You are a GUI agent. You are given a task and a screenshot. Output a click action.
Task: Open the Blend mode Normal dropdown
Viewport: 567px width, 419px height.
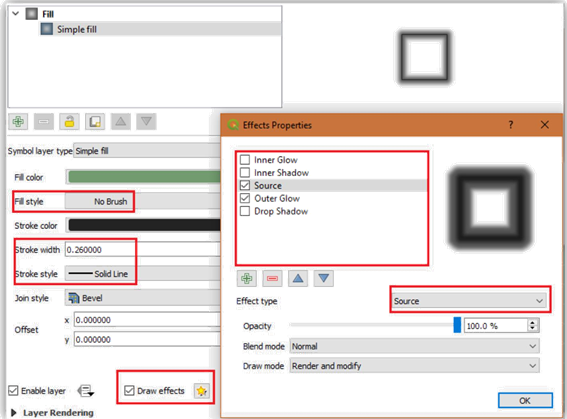tap(414, 346)
